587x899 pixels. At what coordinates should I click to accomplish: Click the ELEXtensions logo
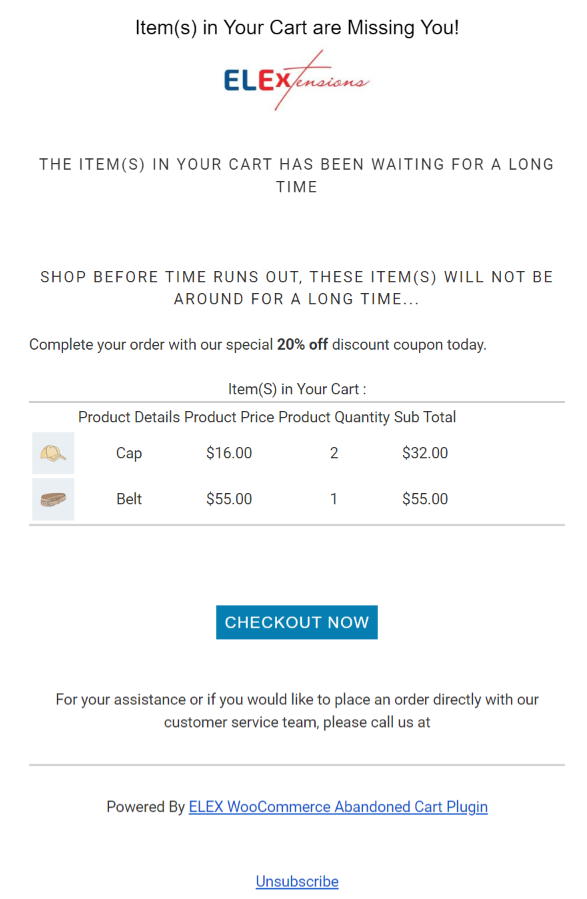point(296,80)
